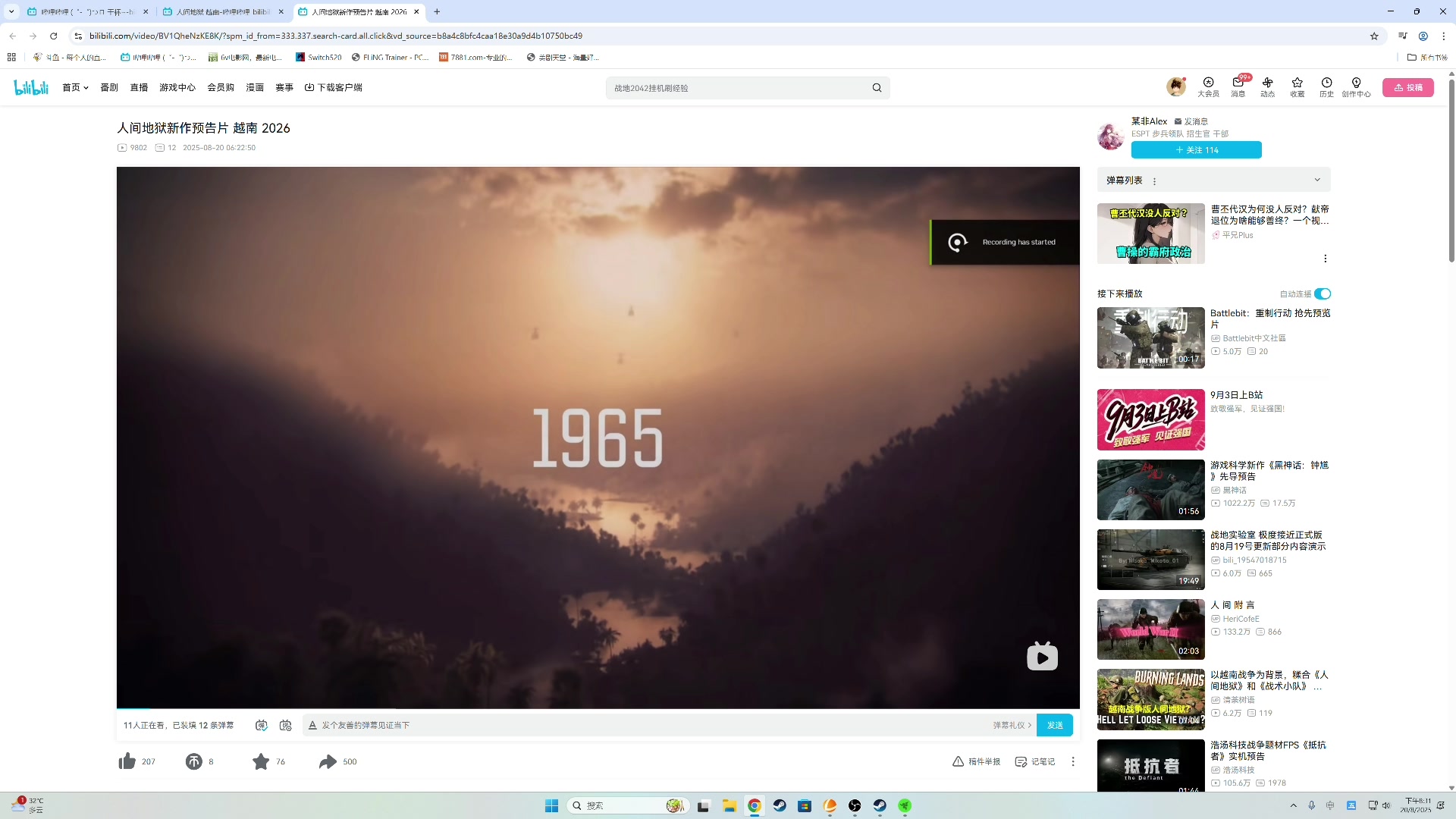Open 9月3日上B站 banner thumbnail
Screen dimensions: 1456x819
click(1150, 419)
